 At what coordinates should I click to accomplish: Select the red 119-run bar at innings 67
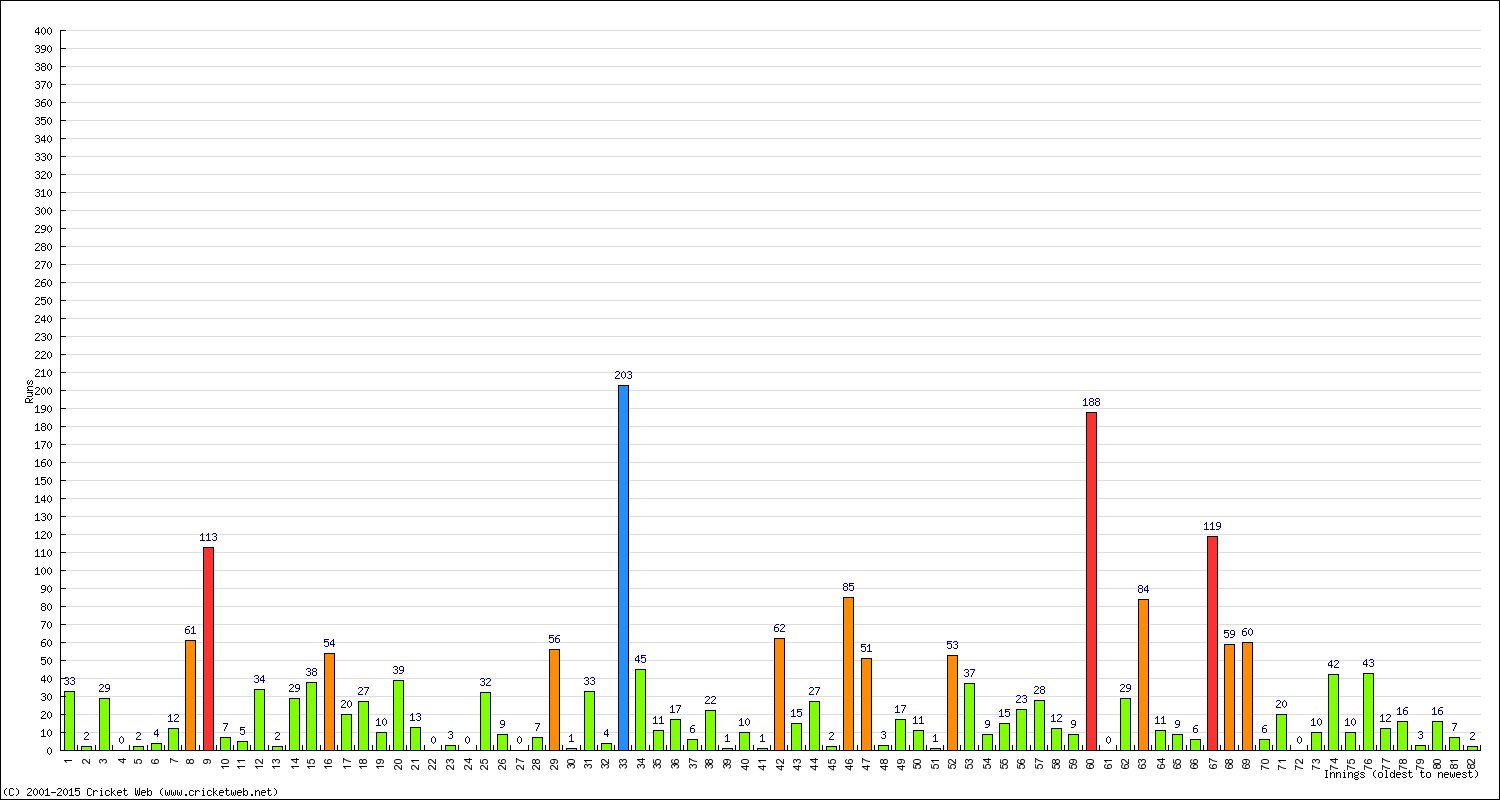(1212, 643)
